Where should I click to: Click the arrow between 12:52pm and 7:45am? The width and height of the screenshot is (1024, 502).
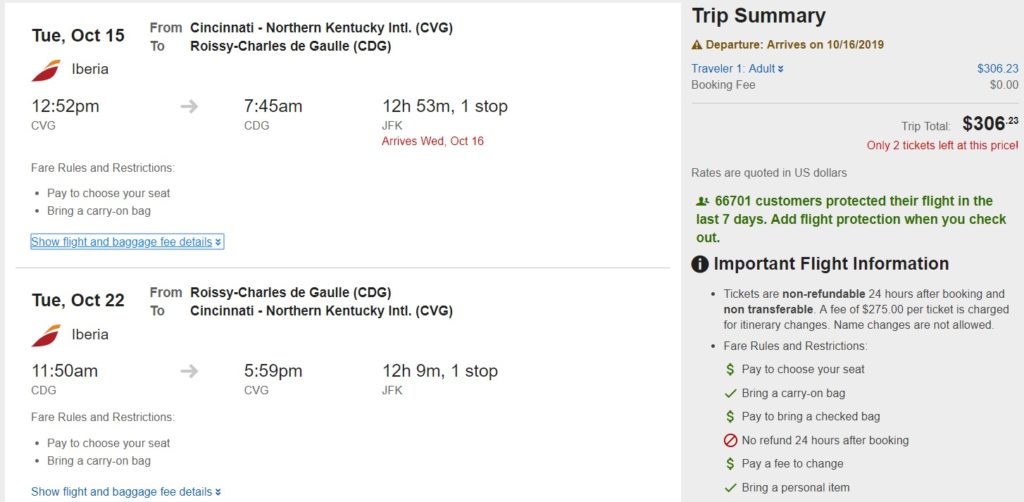[x=189, y=106]
